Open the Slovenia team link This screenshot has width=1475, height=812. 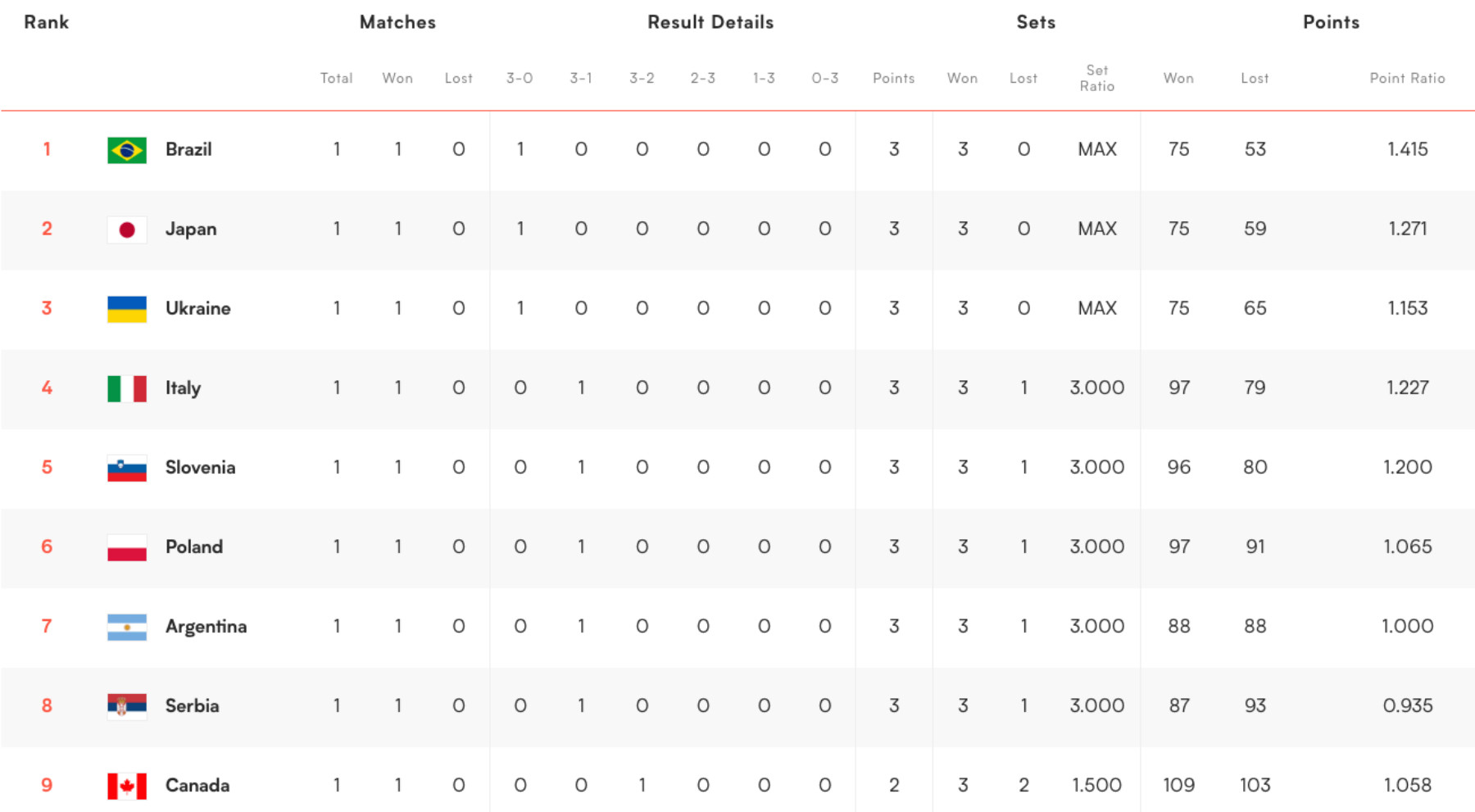click(200, 467)
